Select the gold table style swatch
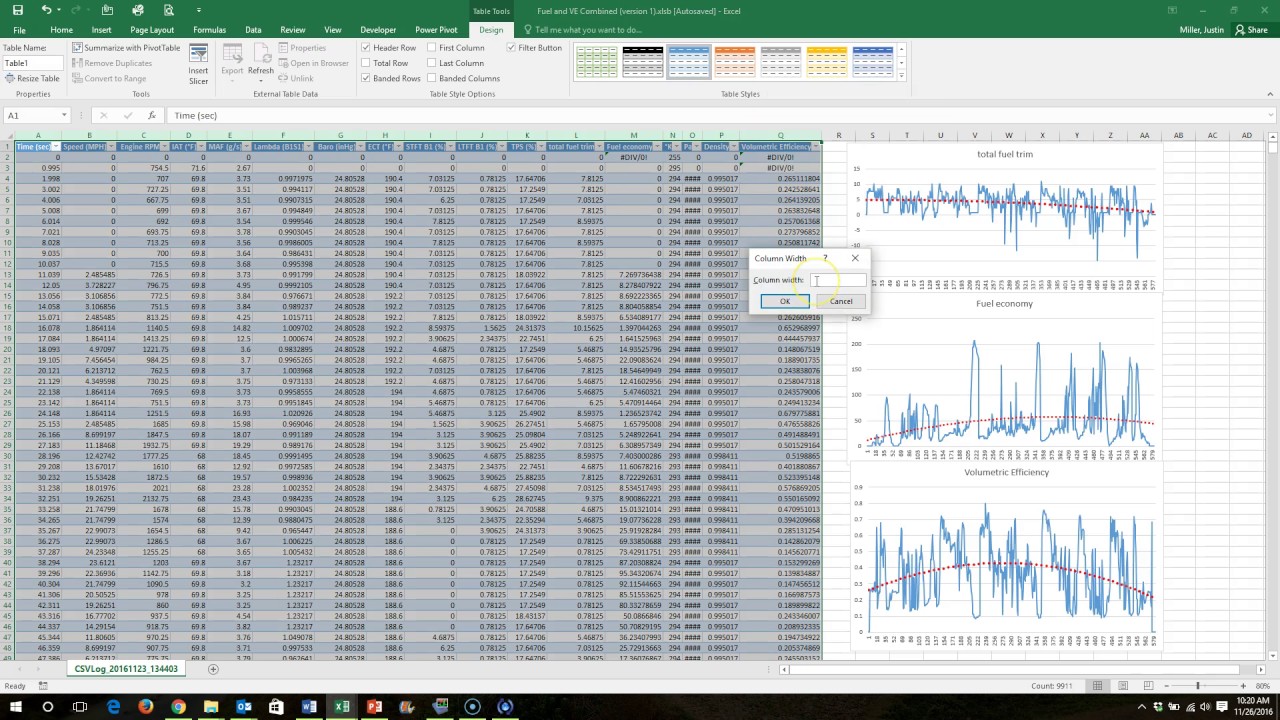1280x720 pixels. coord(827,63)
